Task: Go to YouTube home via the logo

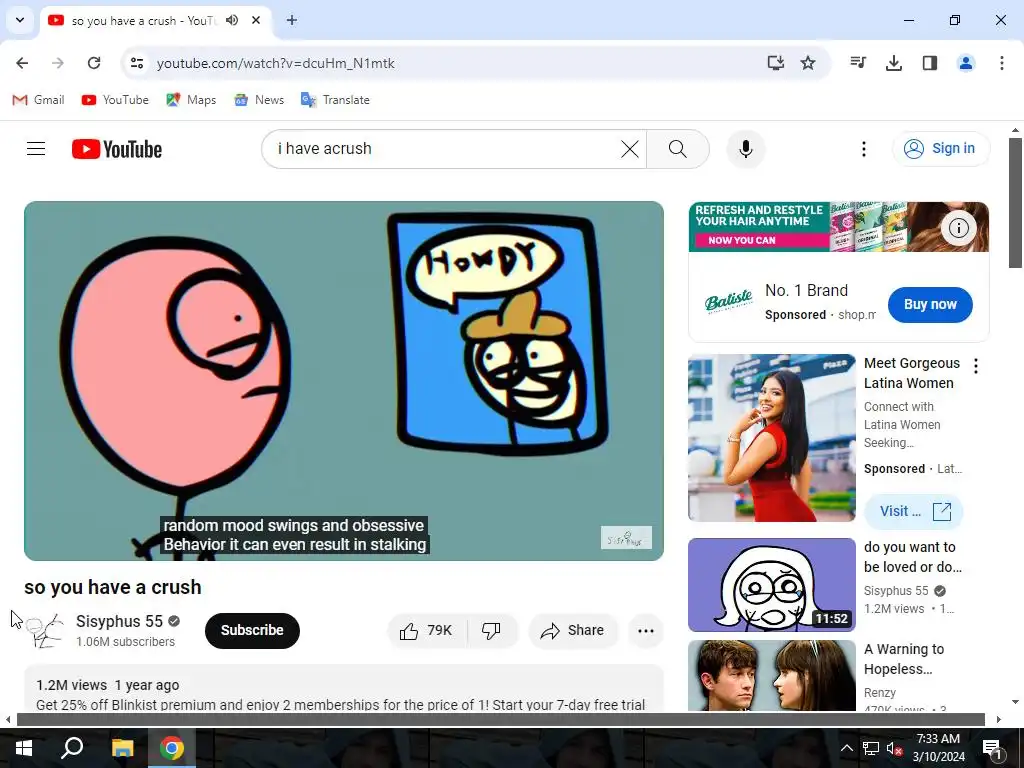Action: [117, 149]
